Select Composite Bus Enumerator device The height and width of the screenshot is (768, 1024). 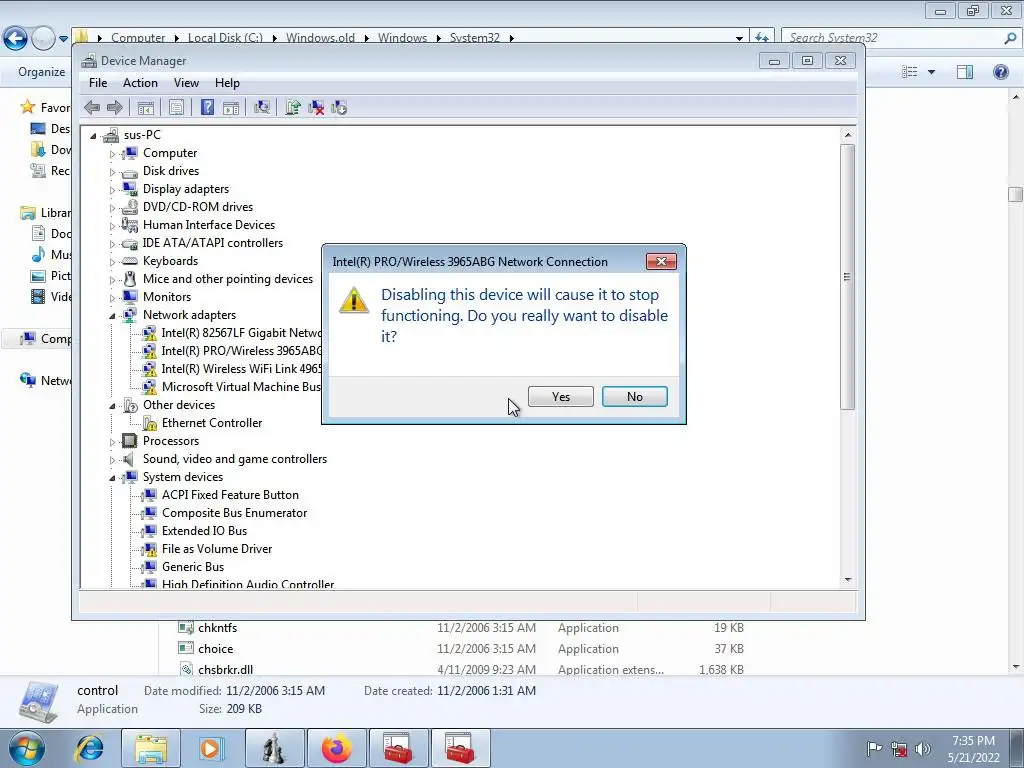click(234, 513)
